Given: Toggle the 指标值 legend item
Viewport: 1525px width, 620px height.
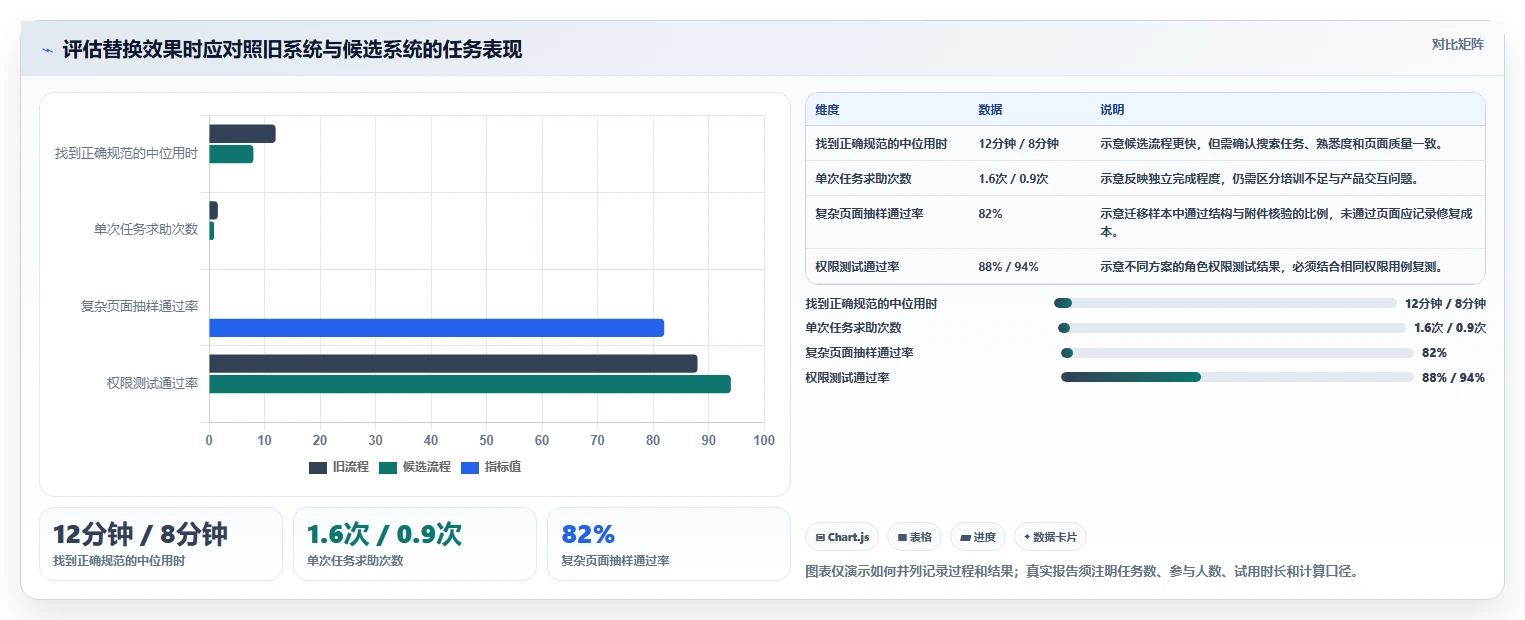Looking at the screenshot, I should [x=491, y=467].
